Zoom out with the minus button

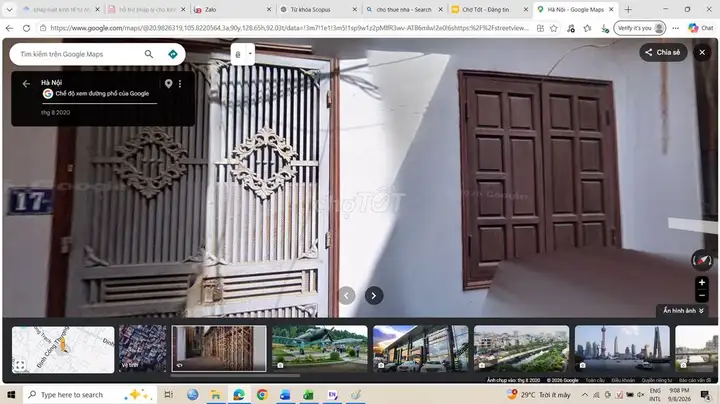[x=702, y=296]
